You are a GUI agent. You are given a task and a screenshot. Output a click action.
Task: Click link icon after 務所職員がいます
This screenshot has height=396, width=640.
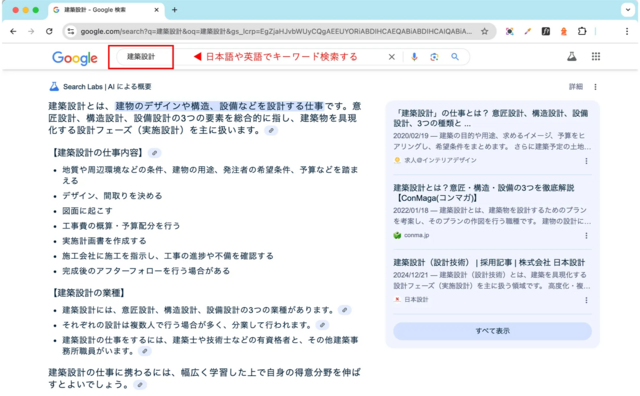click(x=144, y=351)
